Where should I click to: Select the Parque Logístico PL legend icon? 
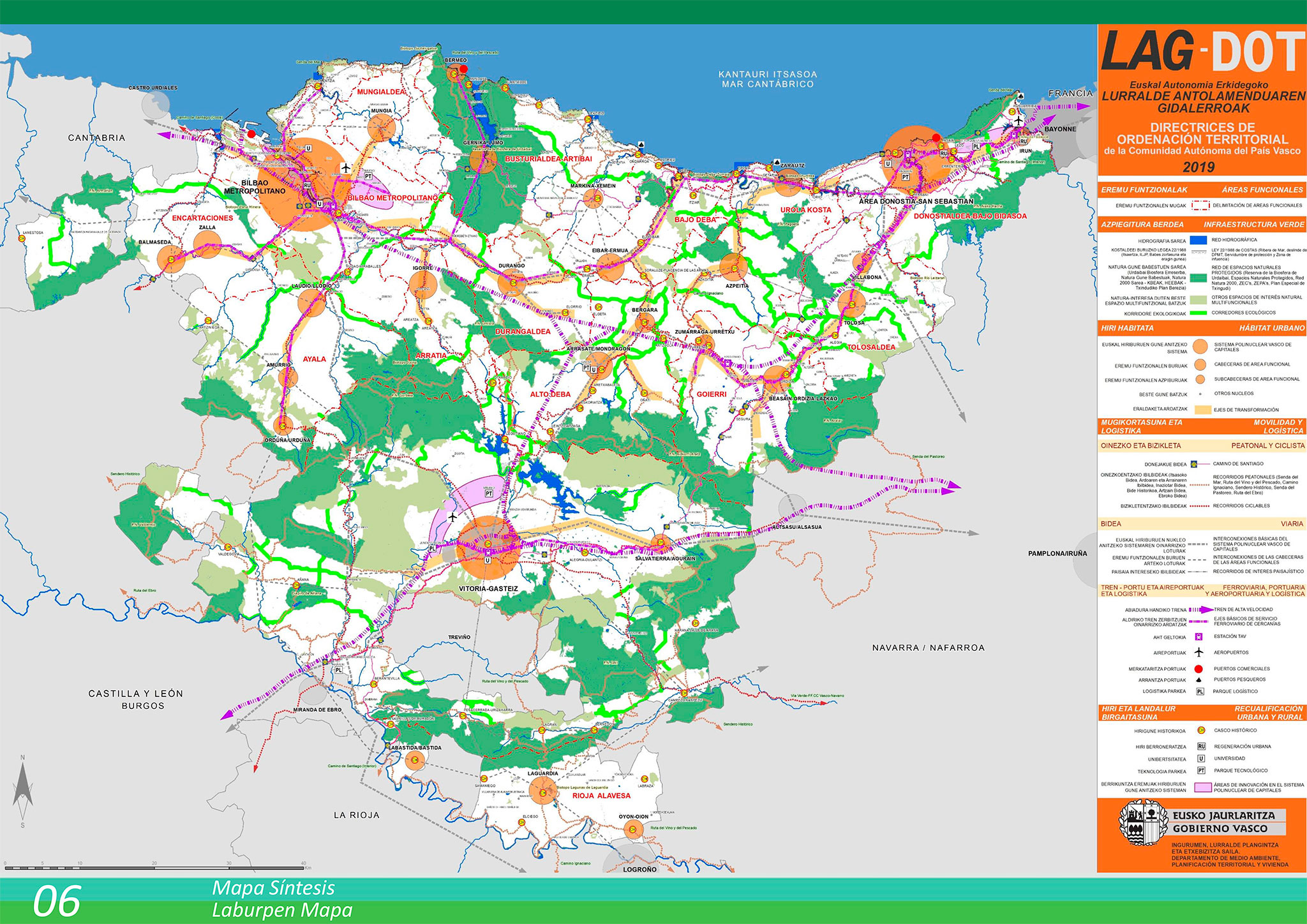1200,692
